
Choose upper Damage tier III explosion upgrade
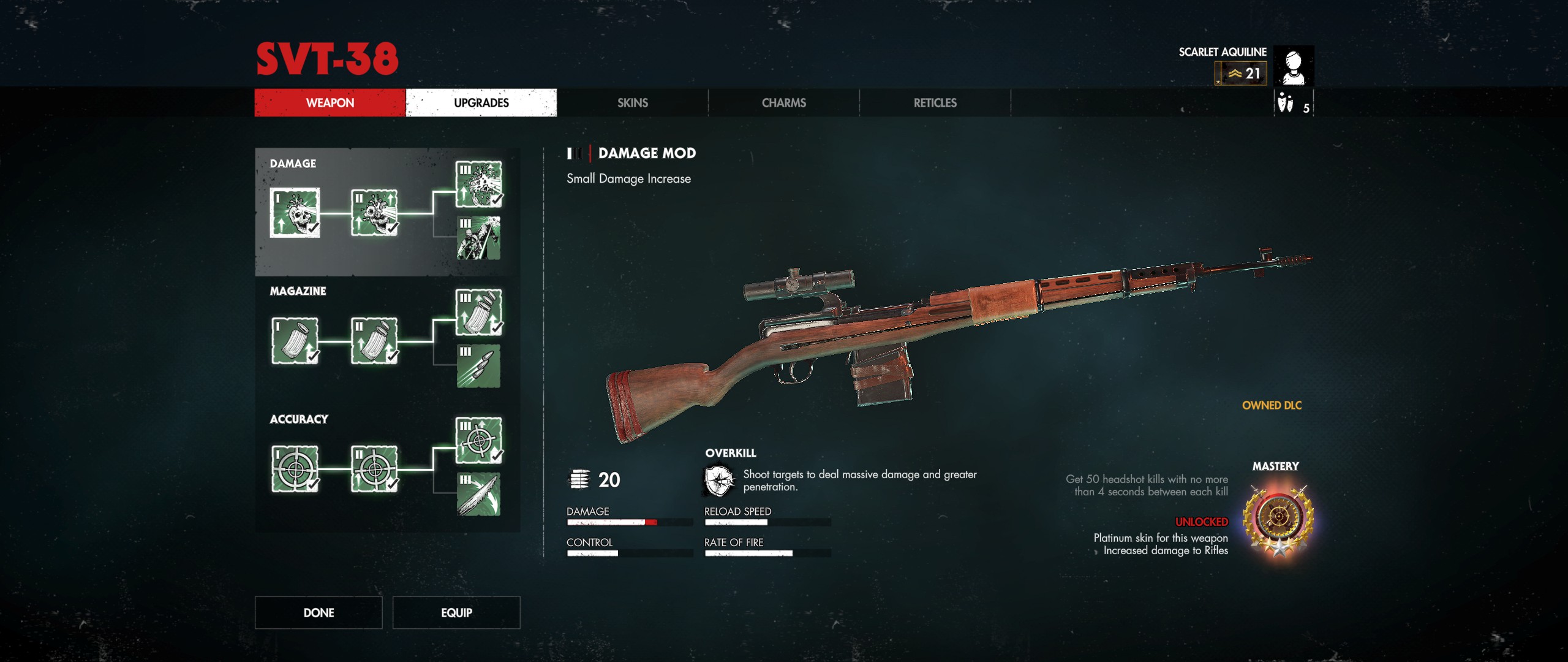click(479, 184)
